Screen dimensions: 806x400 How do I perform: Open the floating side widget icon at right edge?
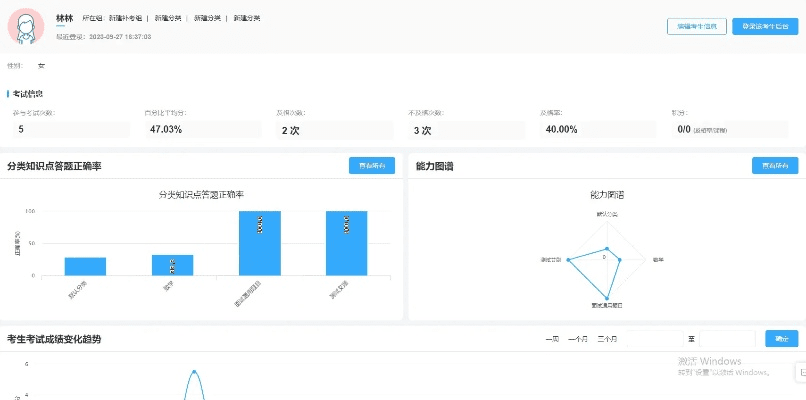(x=801, y=372)
